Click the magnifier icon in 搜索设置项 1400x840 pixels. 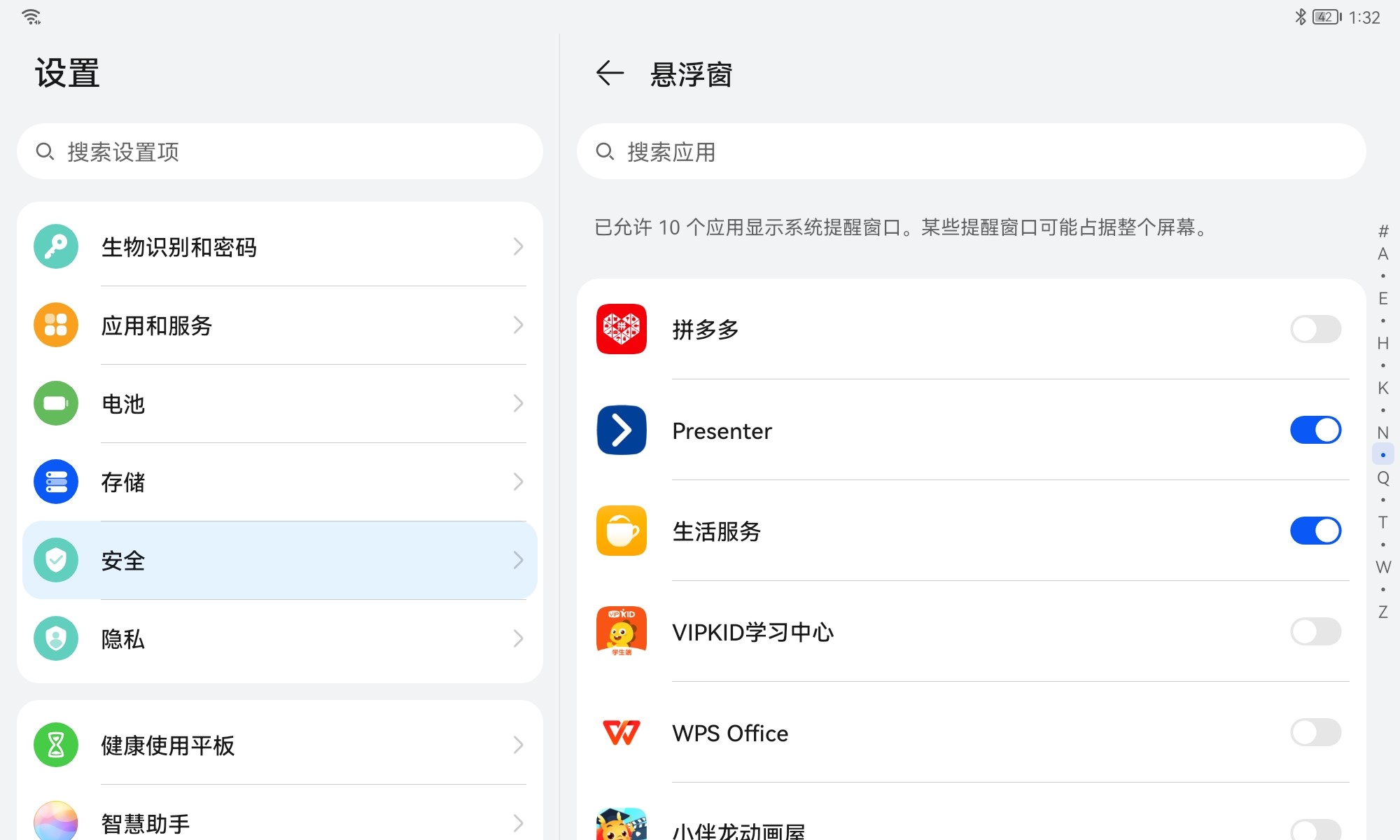click(45, 151)
